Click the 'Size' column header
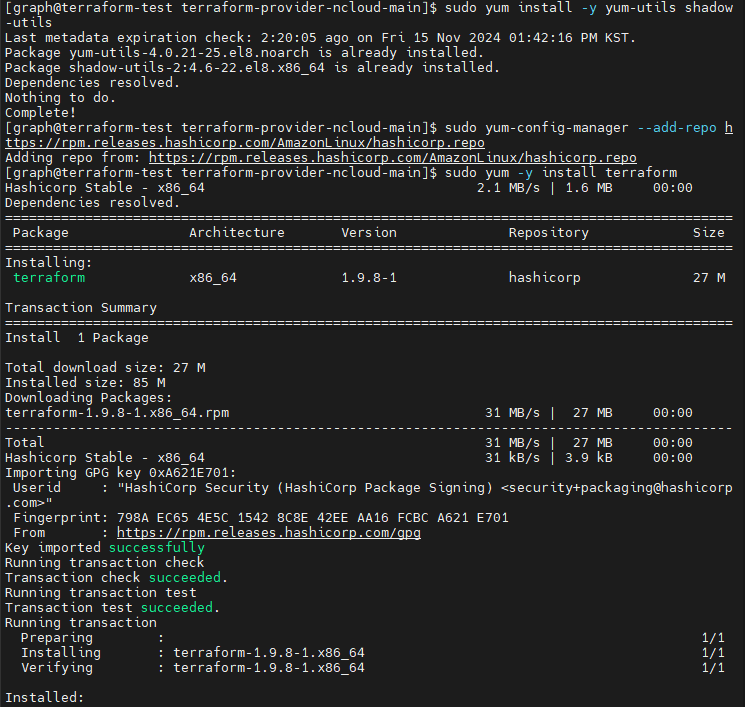 click(x=708, y=233)
